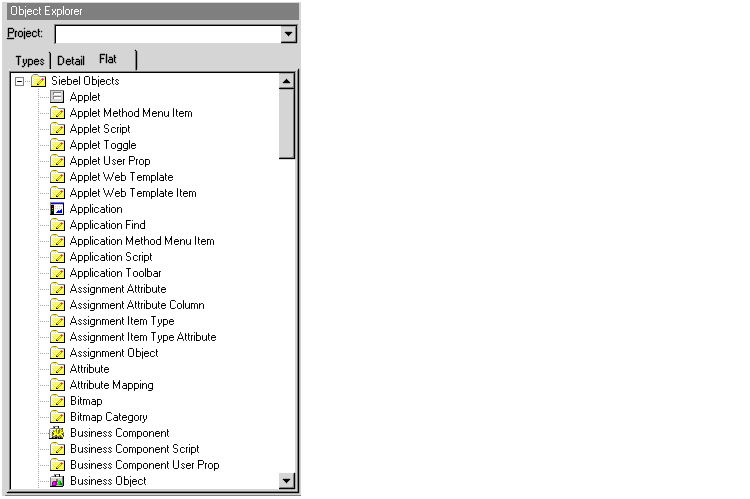Image resolution: width=750 pixels, height=499 pixels.
Task: Click the Applet Web Template folder icon
Action: click(x=57, y=177)
